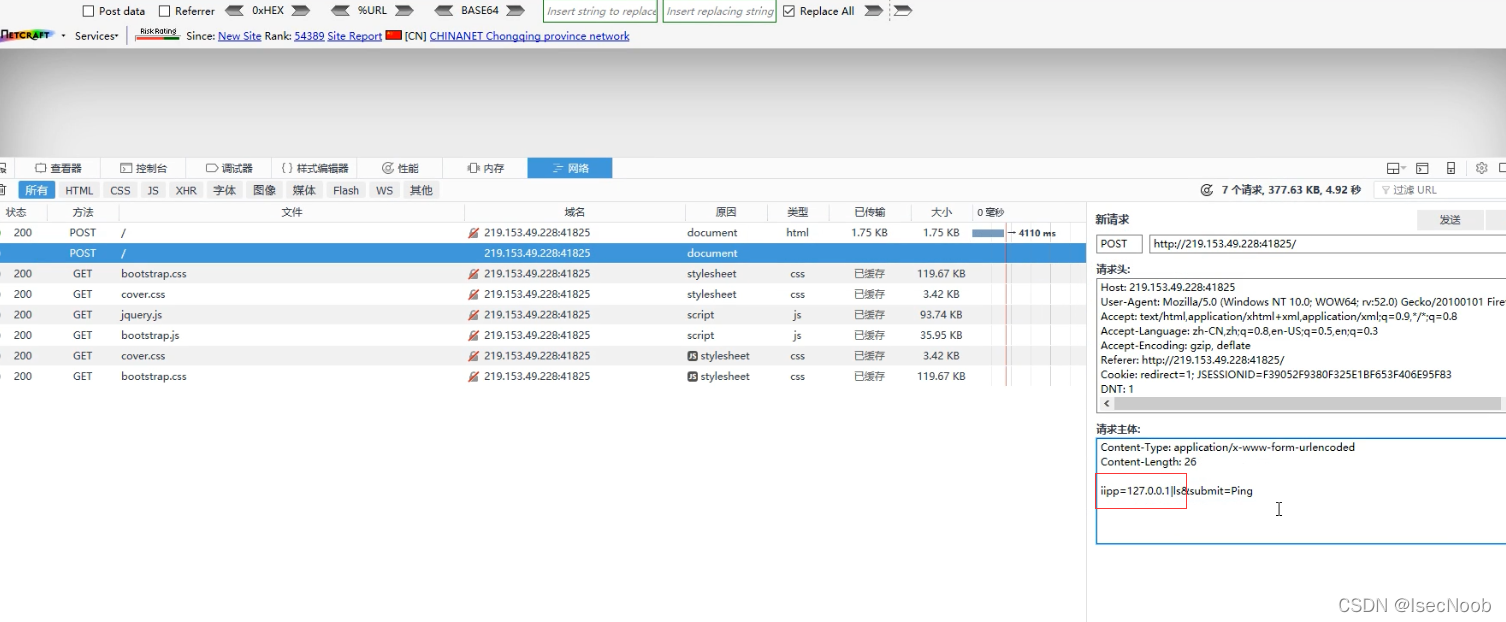This screenshot has height=622, width=1506.
Task: Filter requests by XHR
Action: click(x=186, y=190)
